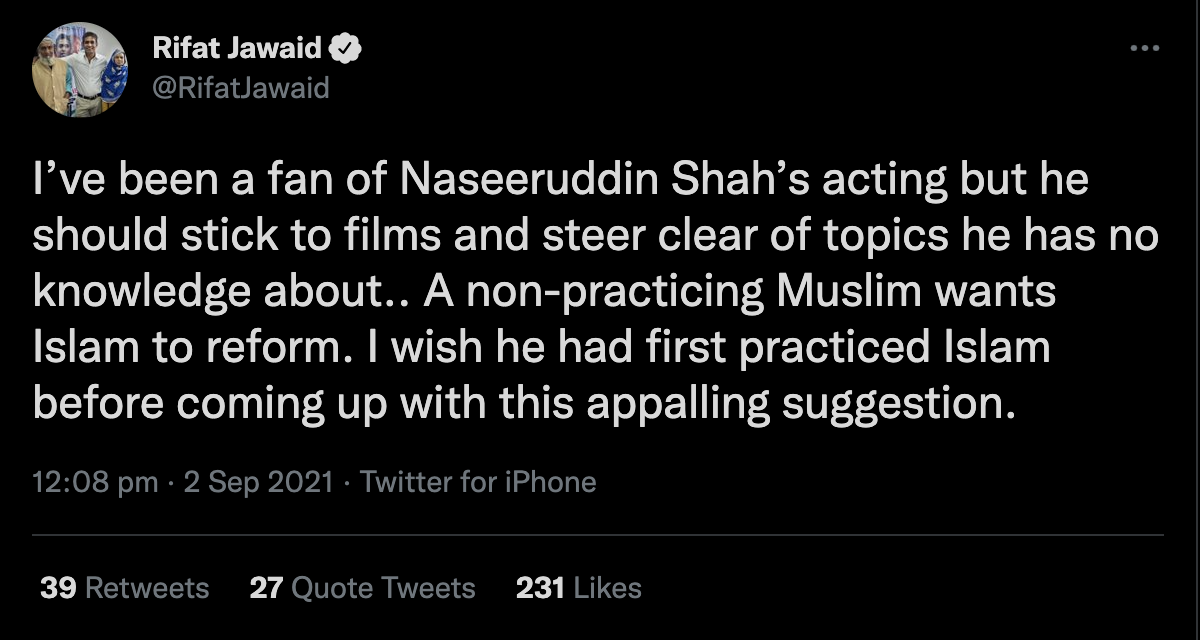Click the Quote Tweets count number 27

click(266, 587)
